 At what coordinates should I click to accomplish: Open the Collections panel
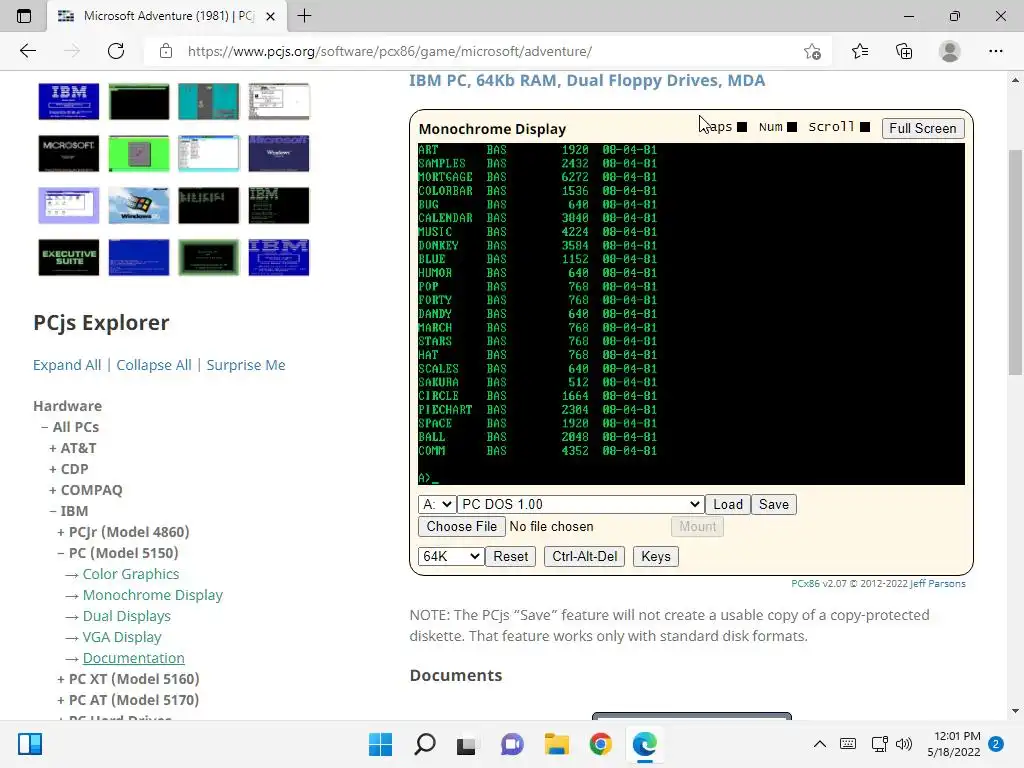coord(904,51)
